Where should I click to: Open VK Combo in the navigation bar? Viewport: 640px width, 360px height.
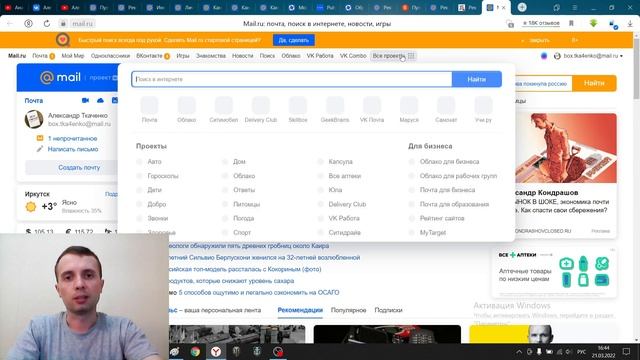click(x=353, y=56)
